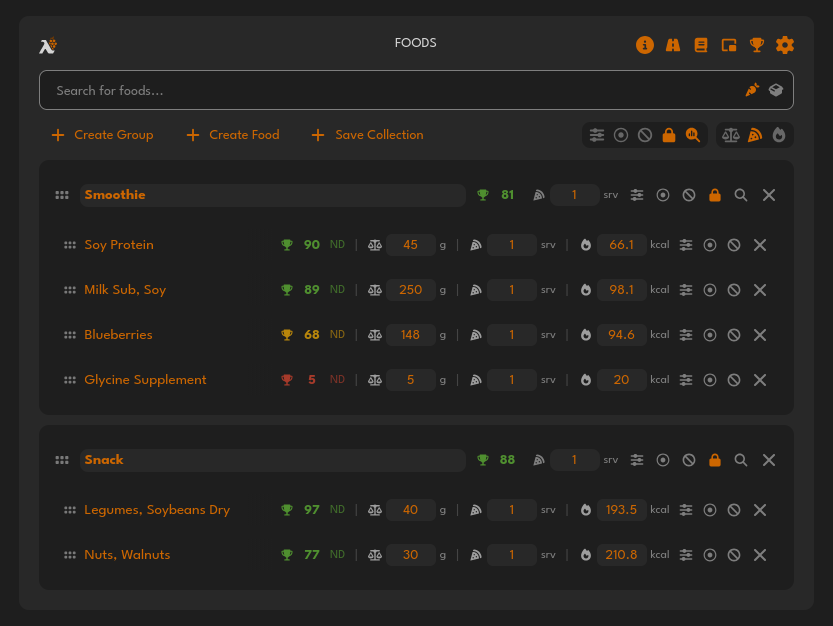Click the Smoothie group servings field
Image resolution: width=833 pixels, height=626 pixels.
tap(574, 195)
